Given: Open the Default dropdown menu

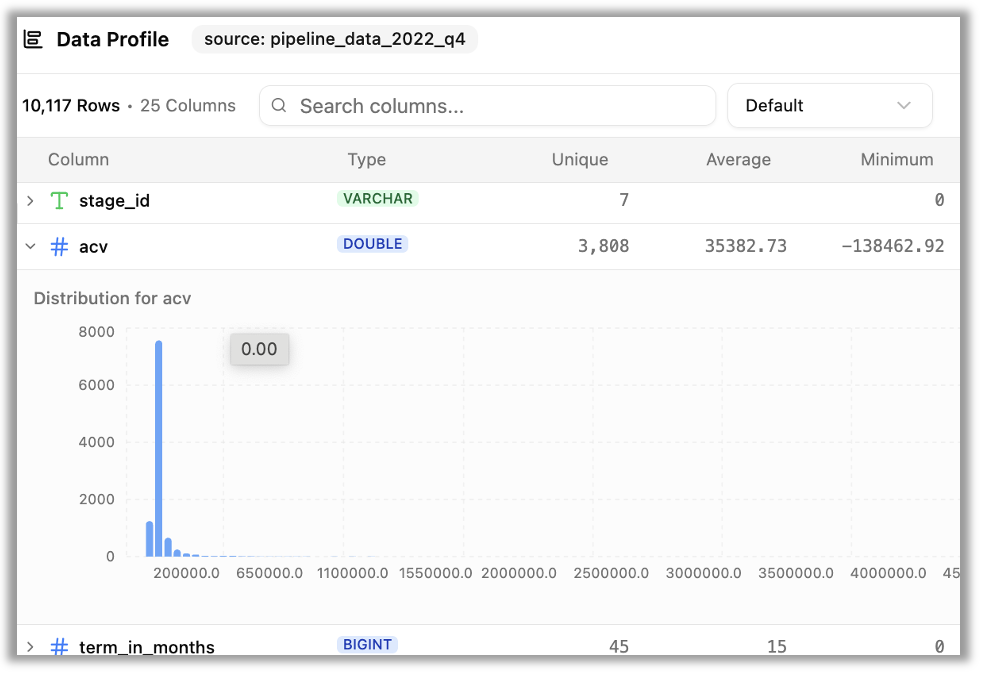Looking at the screenshot, I should click(x=829, y=106).
